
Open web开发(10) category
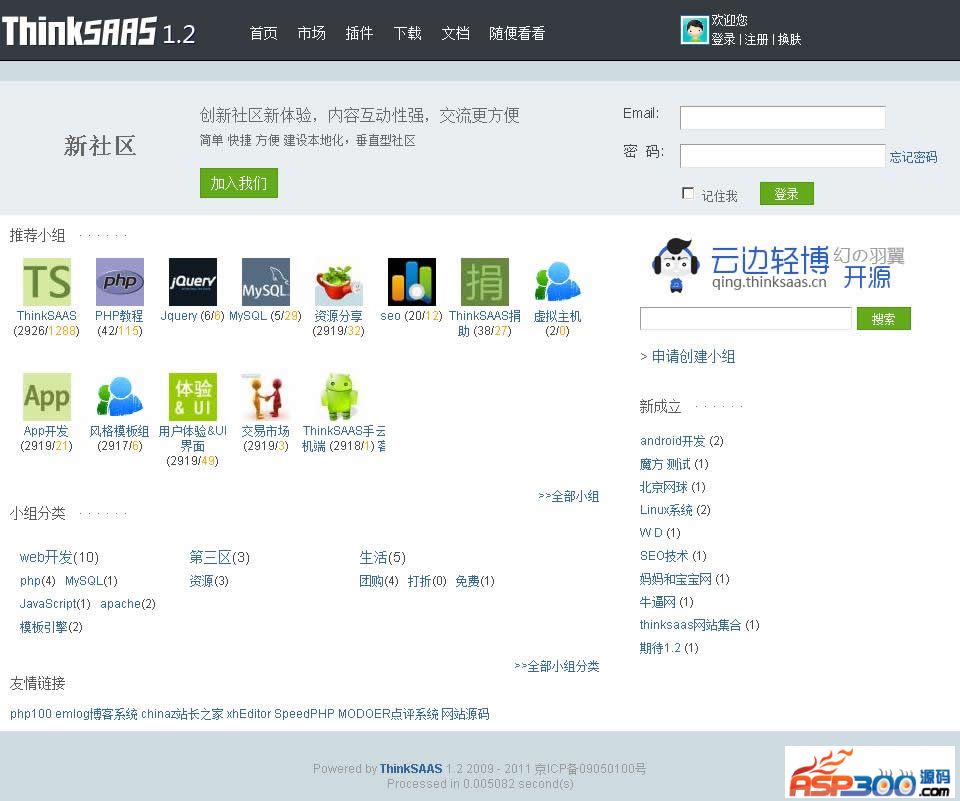pos(59,557)
